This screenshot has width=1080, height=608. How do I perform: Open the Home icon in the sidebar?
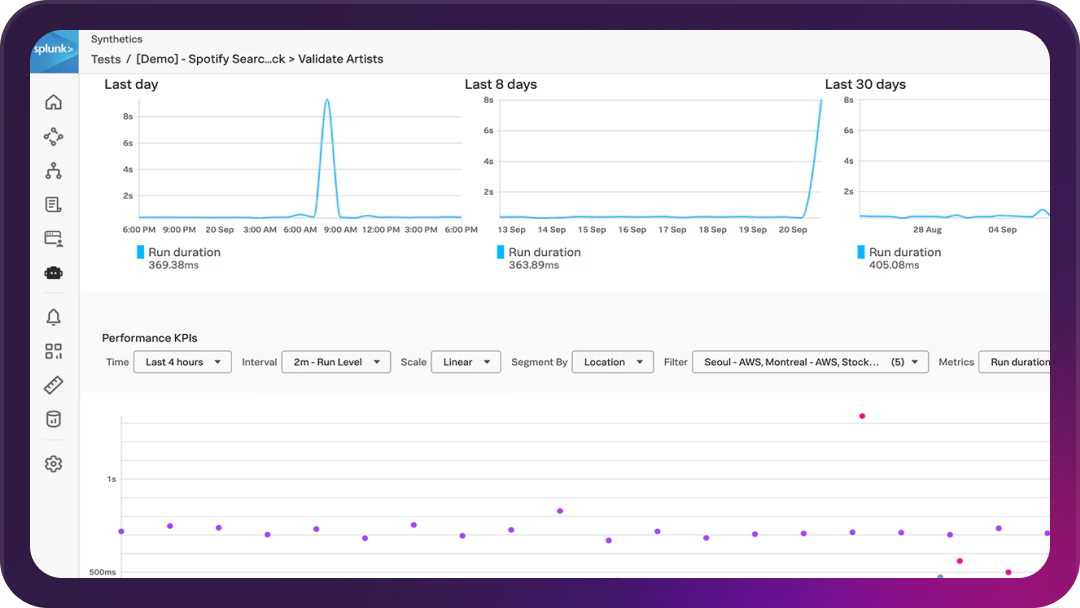tap(53, 101)
